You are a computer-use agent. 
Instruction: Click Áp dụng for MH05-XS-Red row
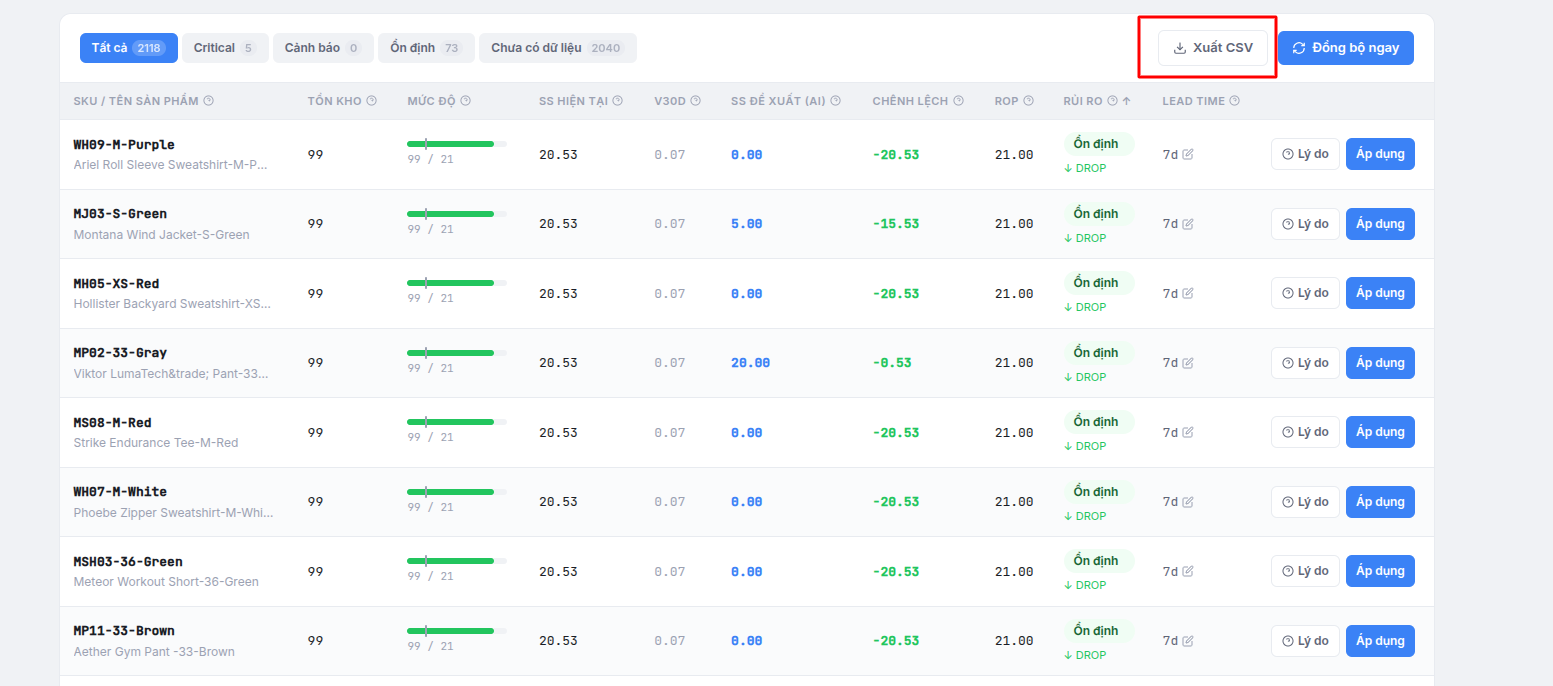pyautogui.click(x=1380, y=293)
